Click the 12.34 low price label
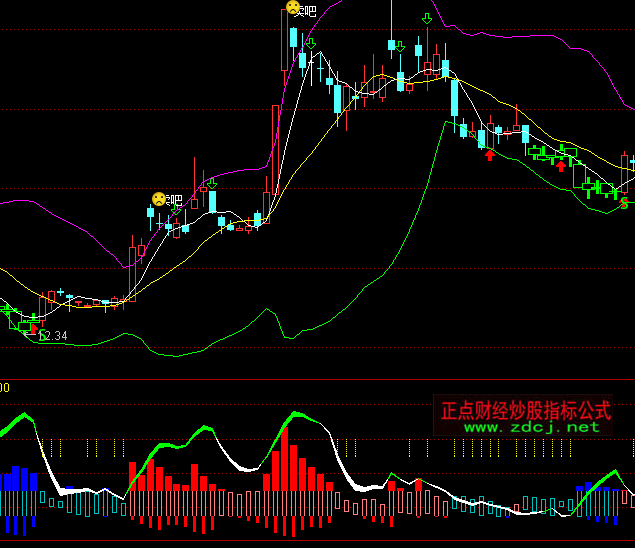 (x=52, y=336)
